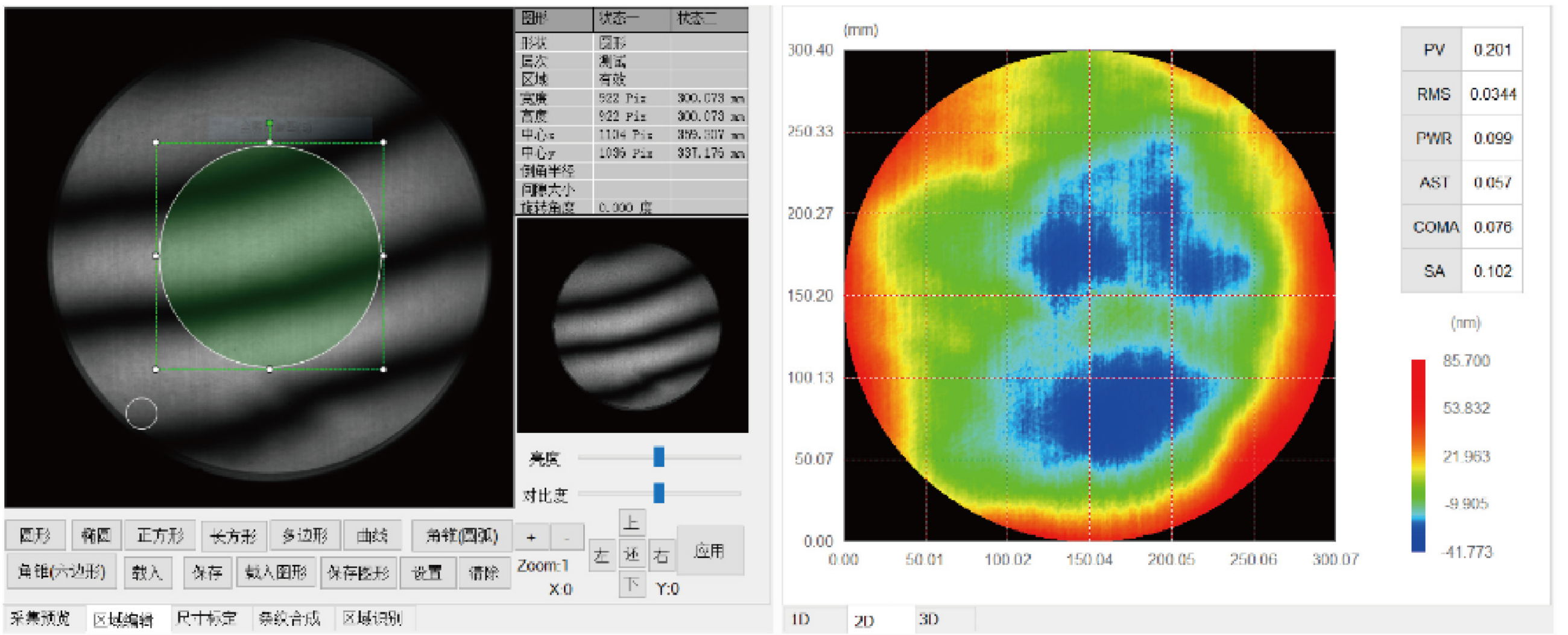Open the 采集预览 tab
The image size is (1568, 635).
41,619
